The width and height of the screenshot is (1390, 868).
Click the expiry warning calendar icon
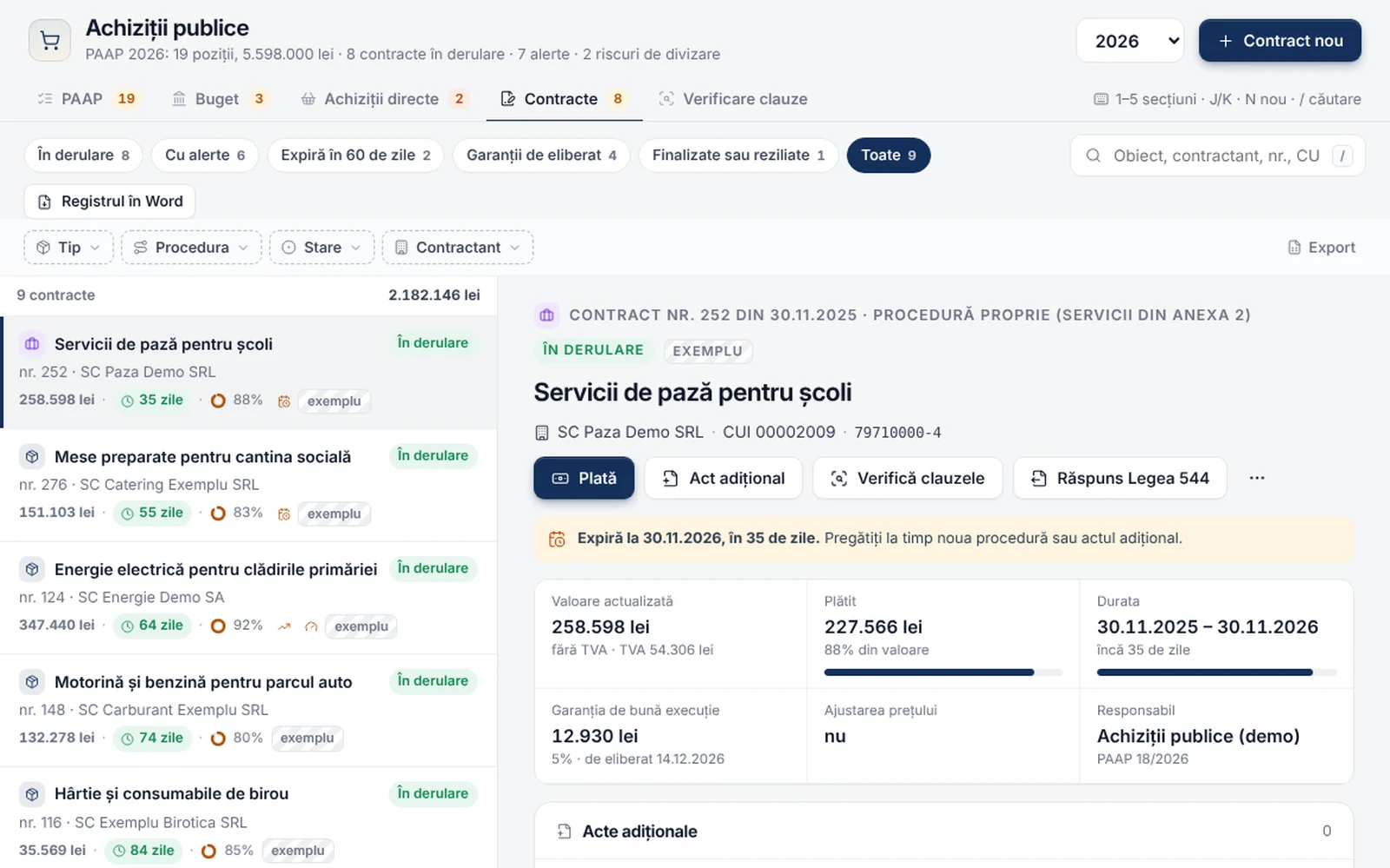557,539
